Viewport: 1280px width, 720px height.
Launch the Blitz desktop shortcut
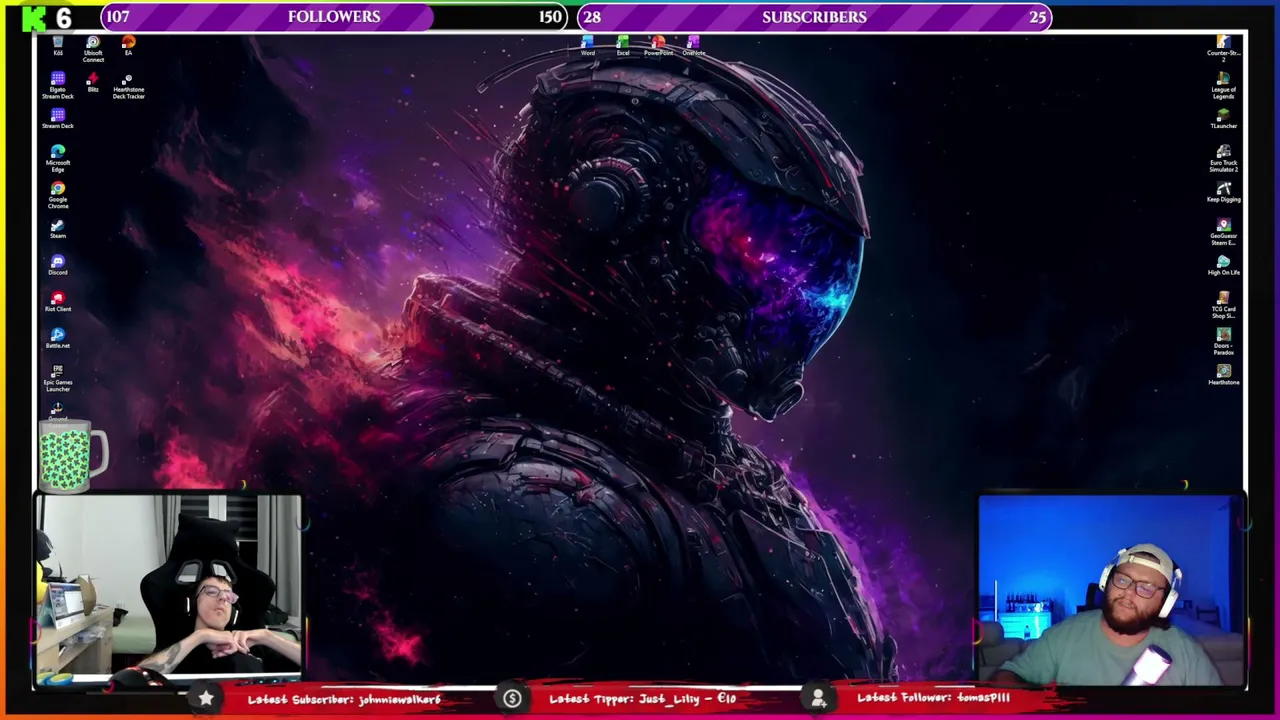click(x=93, y=82)
